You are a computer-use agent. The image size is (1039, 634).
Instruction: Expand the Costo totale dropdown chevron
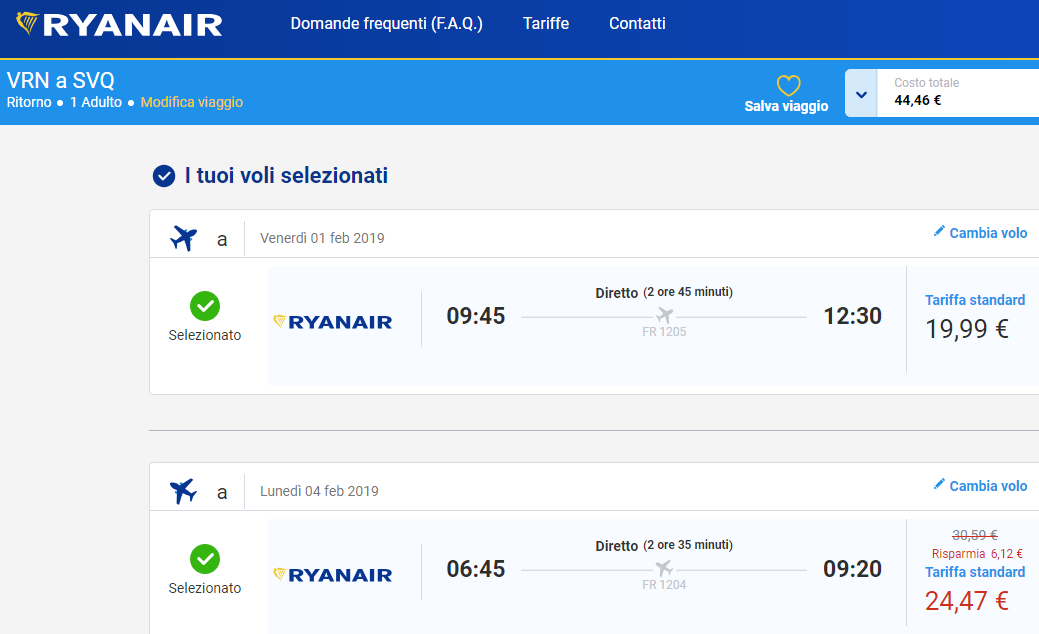point(861,94)
